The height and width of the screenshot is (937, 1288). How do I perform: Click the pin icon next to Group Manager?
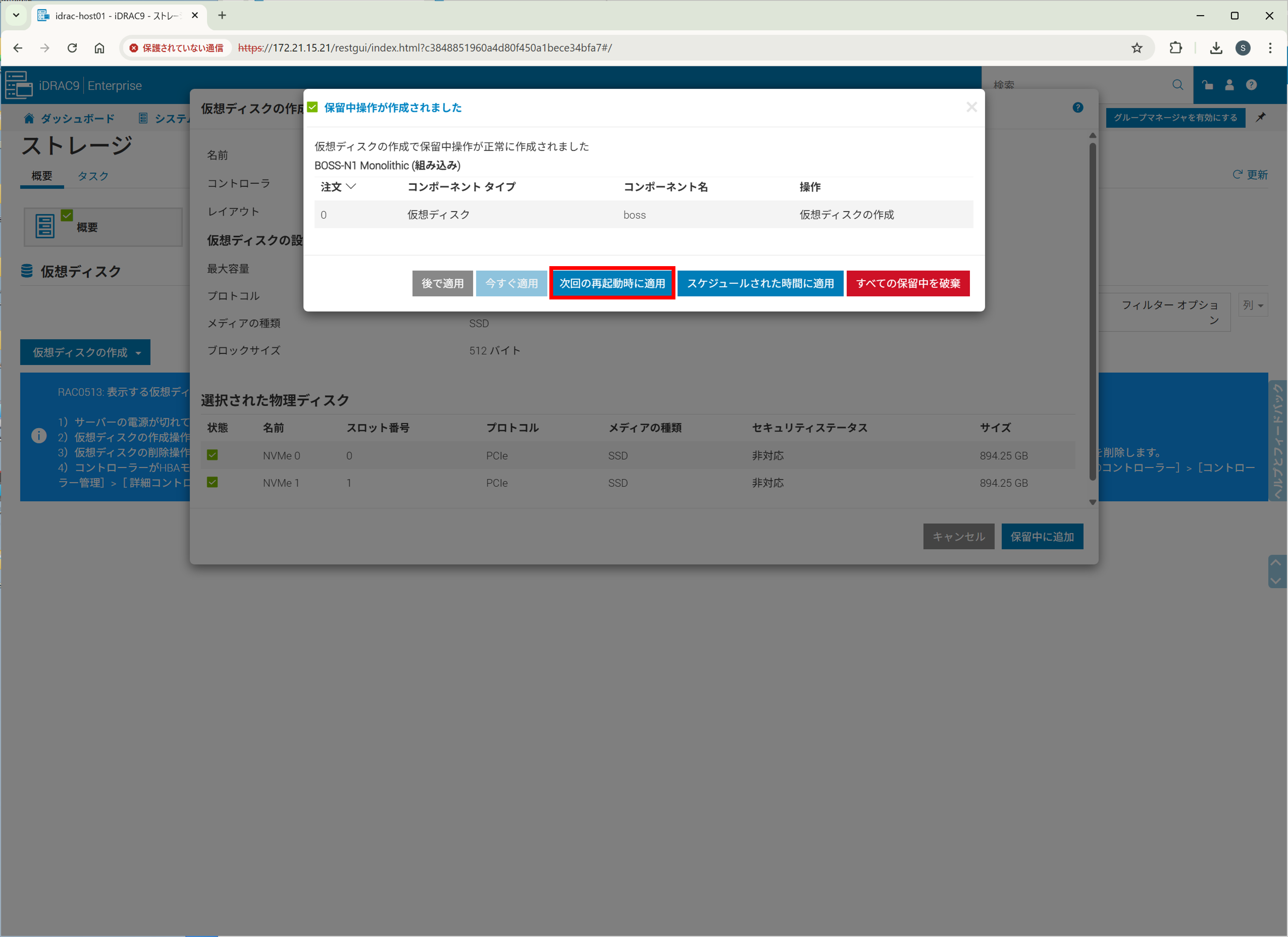(1260, 117)
